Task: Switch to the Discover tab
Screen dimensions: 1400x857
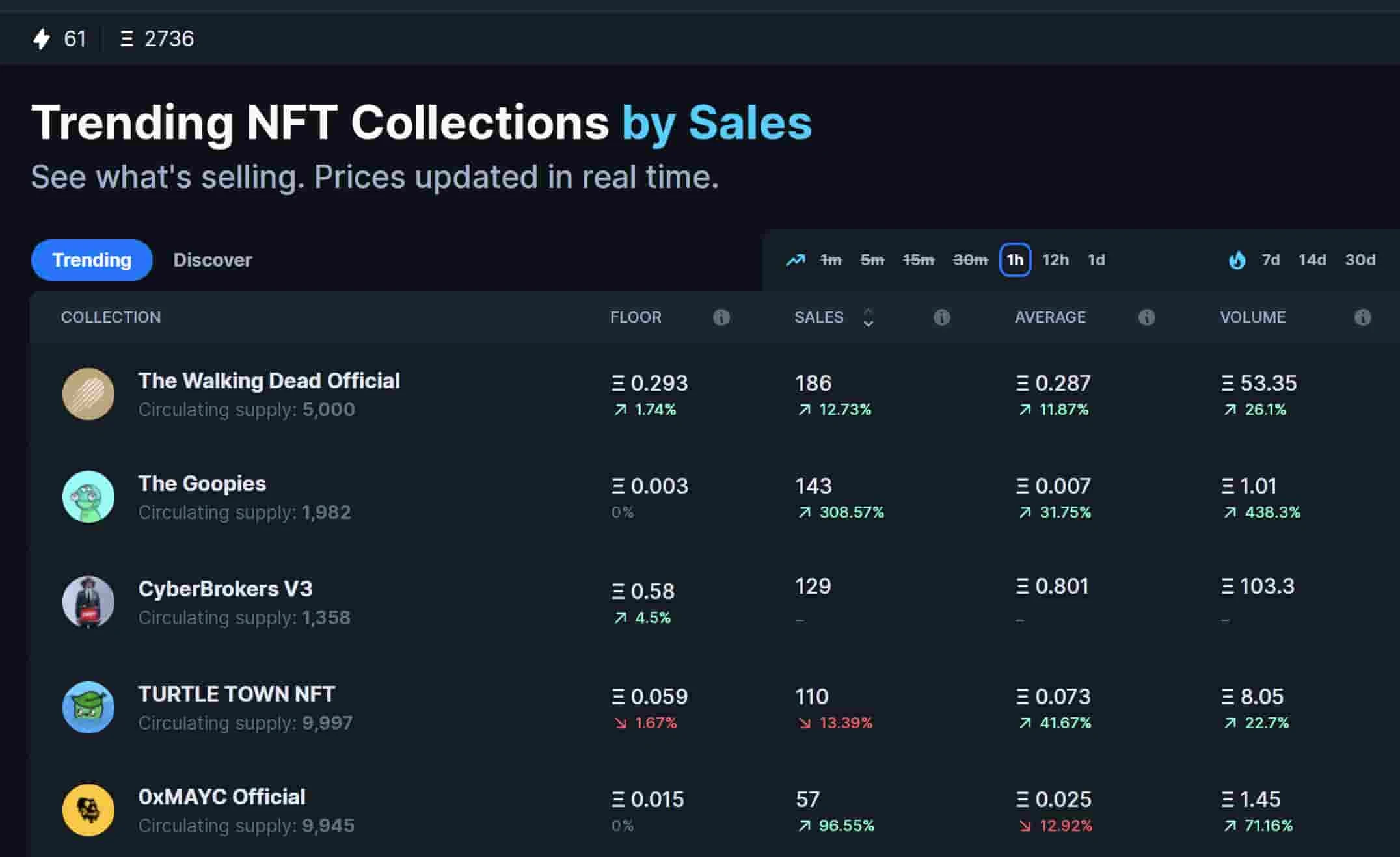Action: [212, 260]
